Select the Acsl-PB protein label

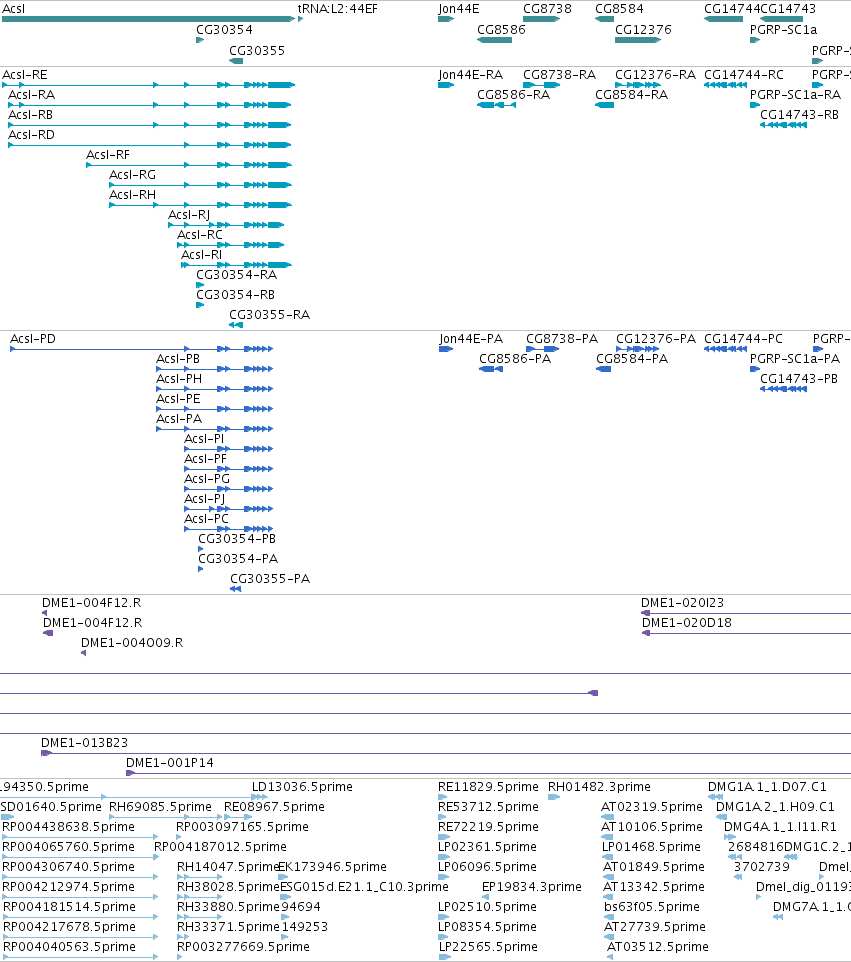178,359
